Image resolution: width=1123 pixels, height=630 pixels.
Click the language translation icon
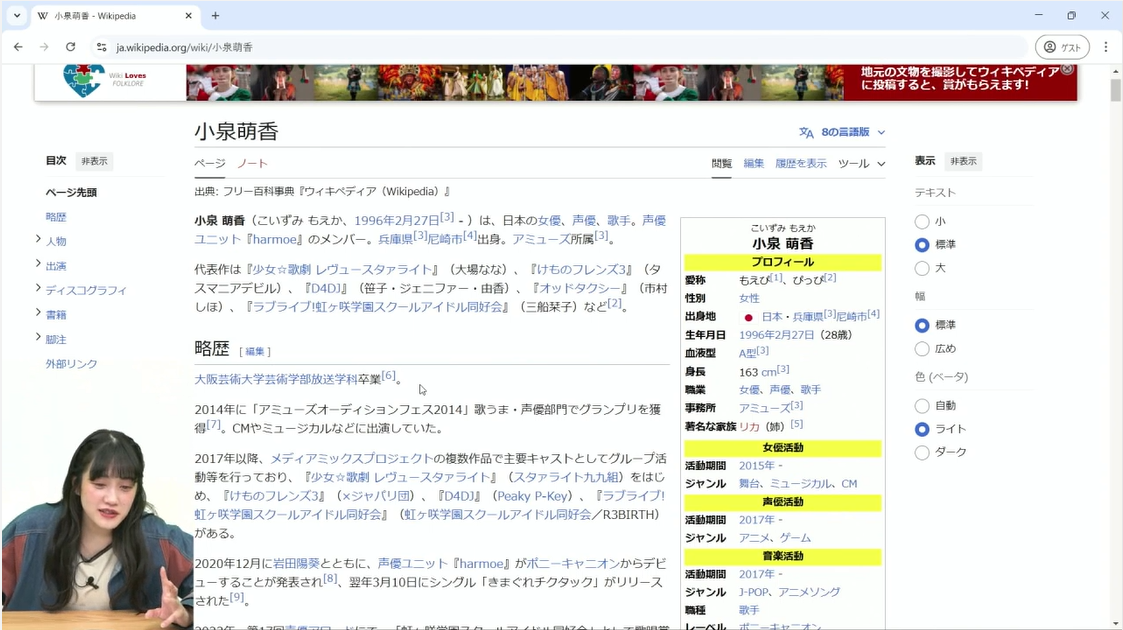[806, 132]
